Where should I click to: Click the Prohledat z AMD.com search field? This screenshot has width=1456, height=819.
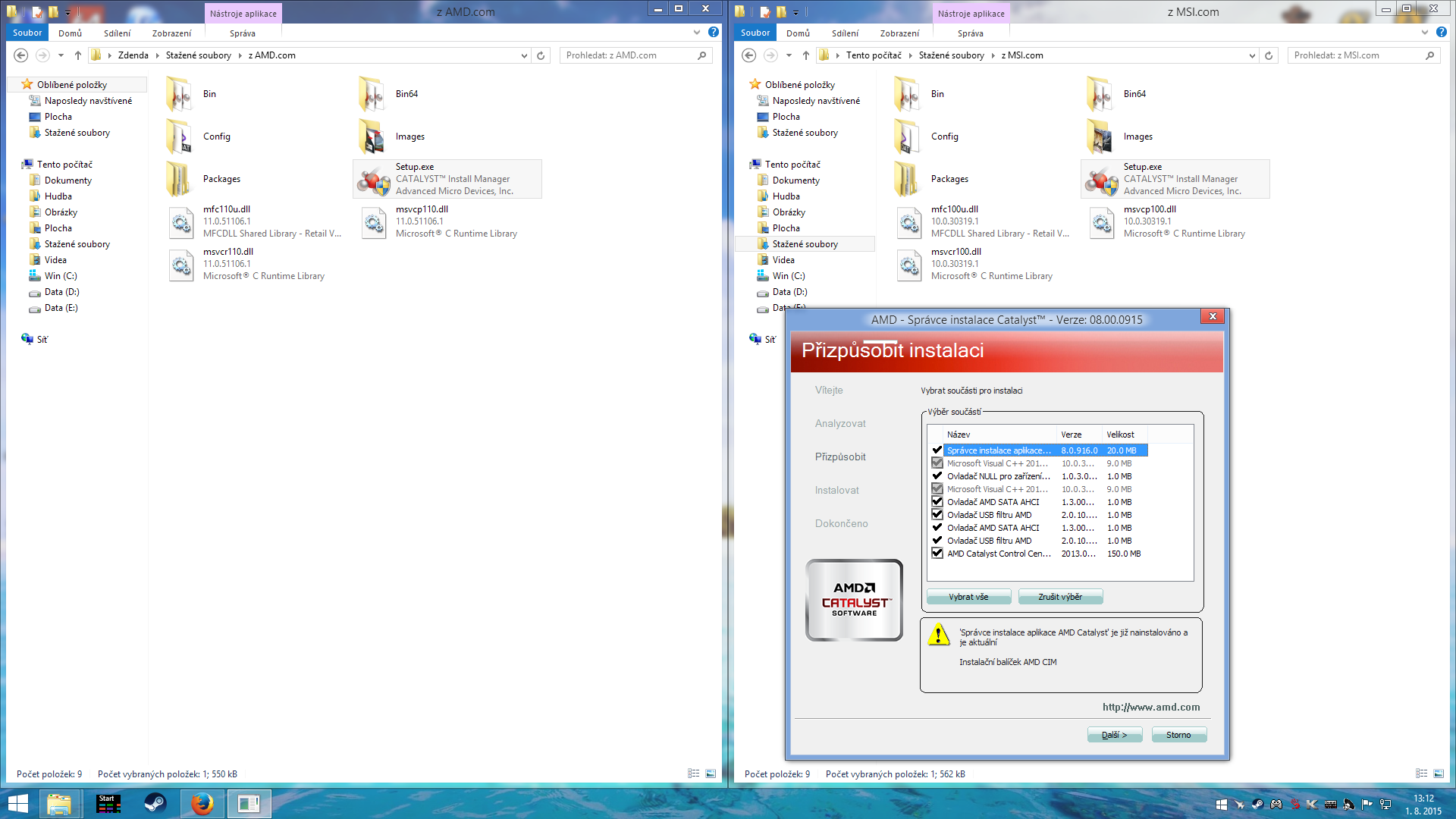click(629, 55)
